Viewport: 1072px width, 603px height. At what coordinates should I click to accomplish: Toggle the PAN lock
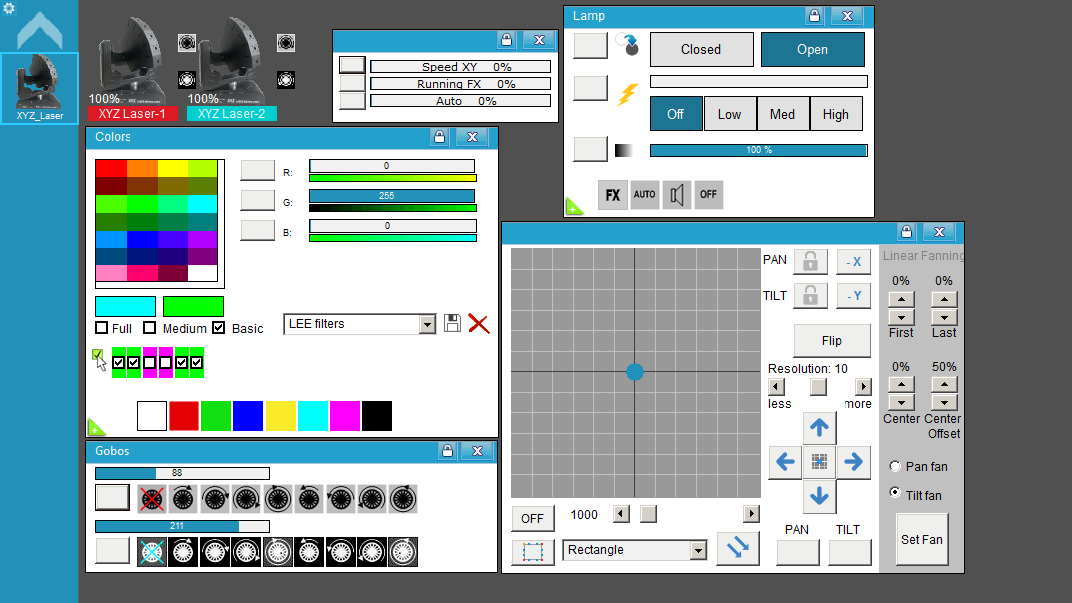click(810, 261)
